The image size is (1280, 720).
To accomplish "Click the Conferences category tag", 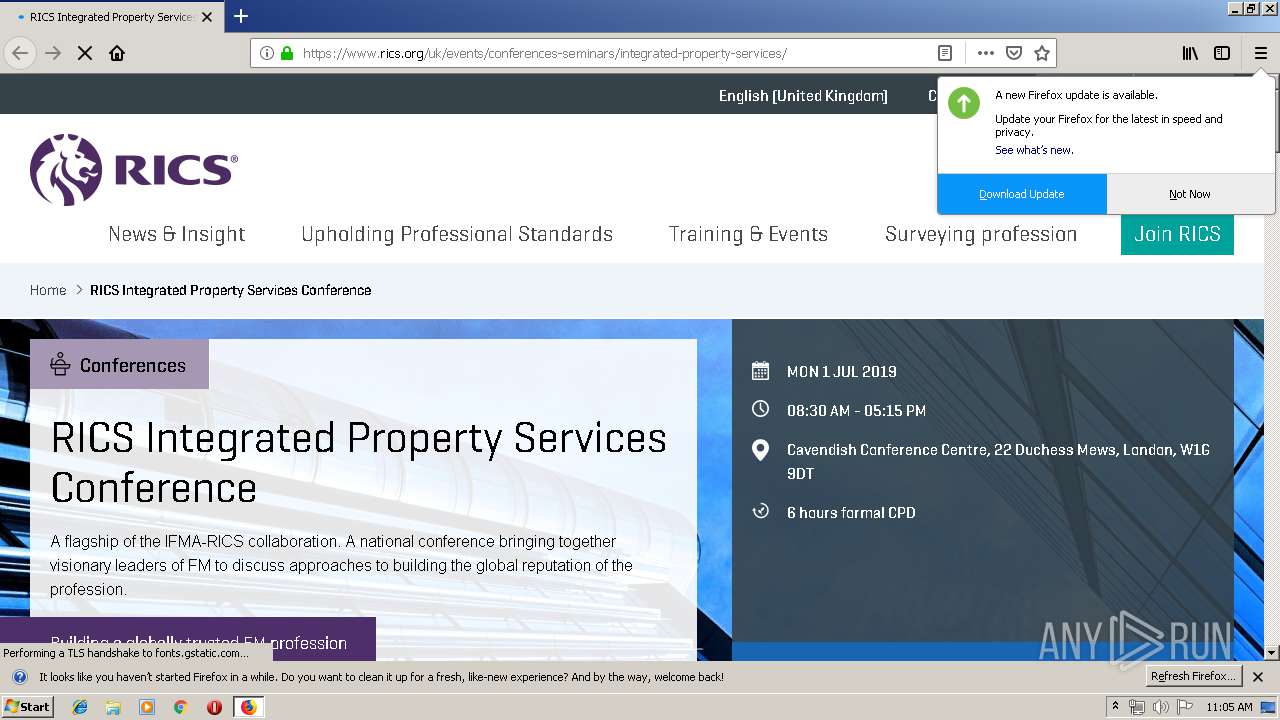I will pos(119,365).
